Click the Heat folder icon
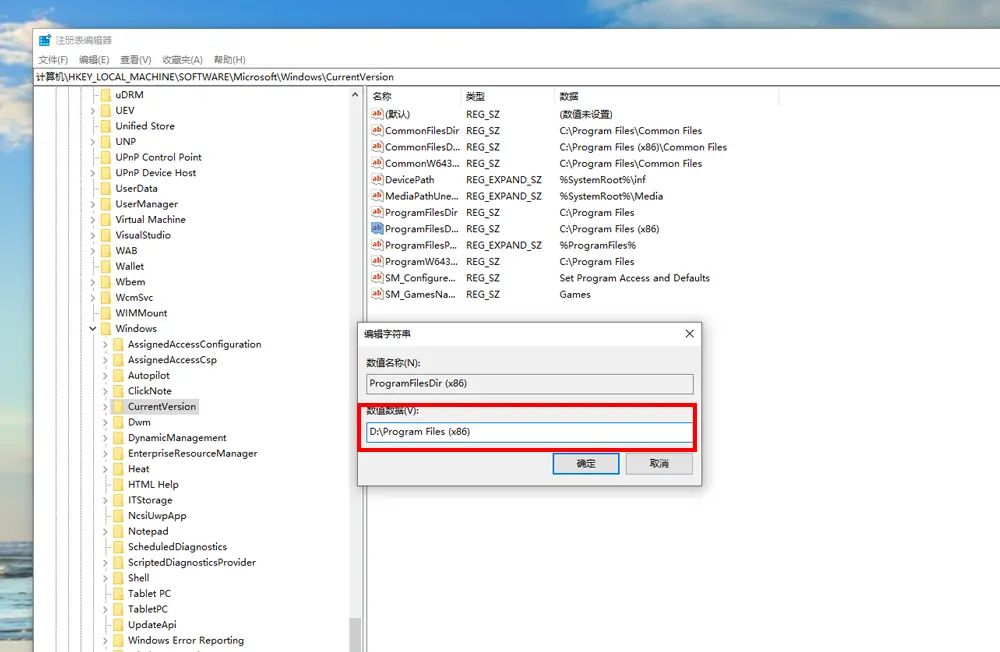The image size is (1000, 652). pos(118,469)
